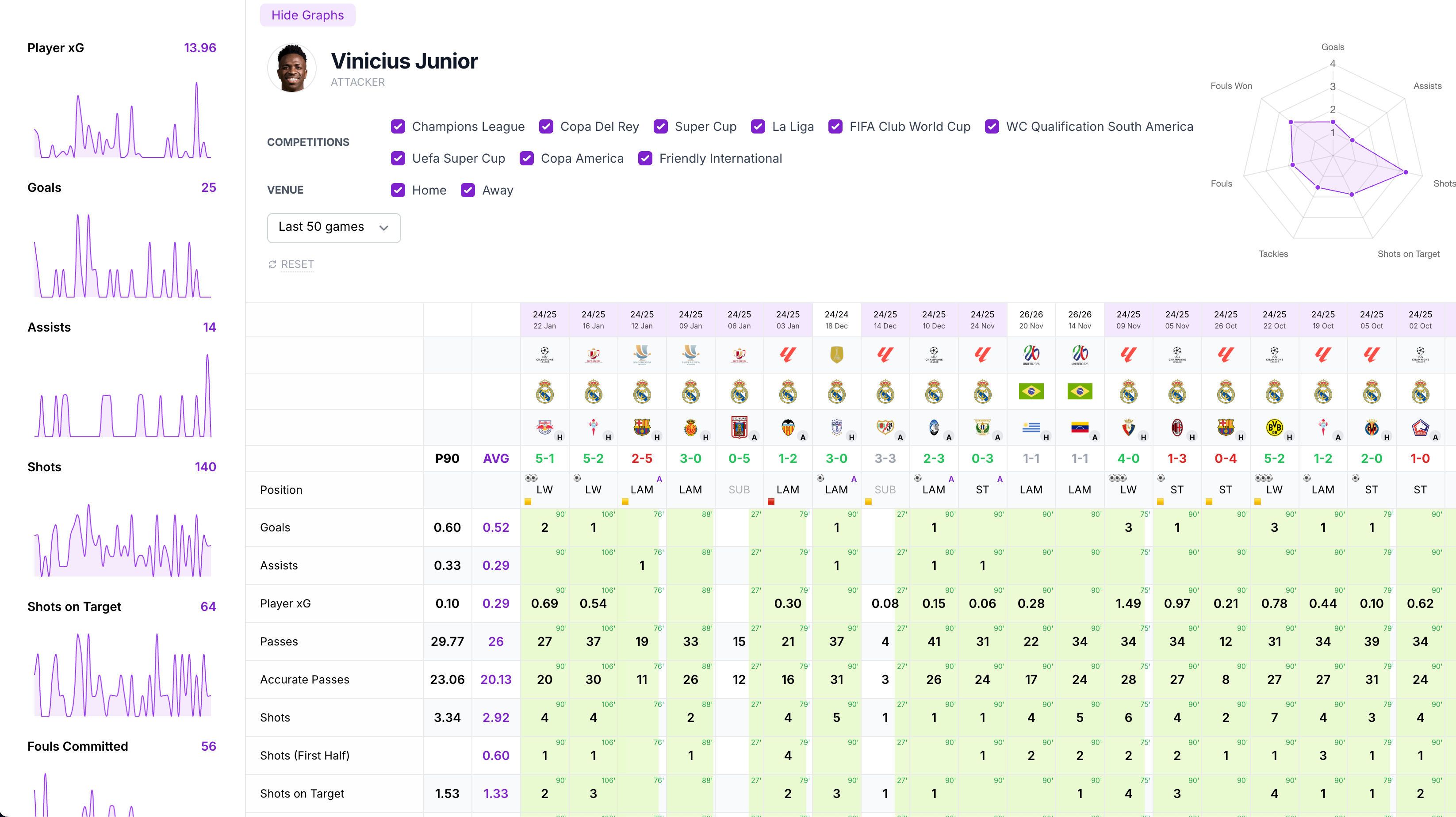The height and width of the screenshot is (817, 1456).
Task: Click the Fouls Committed total 56
Action: pyautogui.click(x=209, y=746)
